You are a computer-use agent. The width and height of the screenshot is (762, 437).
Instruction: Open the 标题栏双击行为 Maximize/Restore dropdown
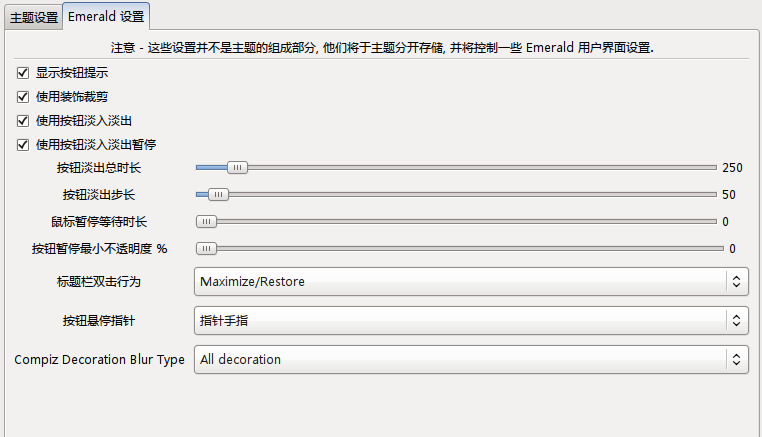pos(471,281)
